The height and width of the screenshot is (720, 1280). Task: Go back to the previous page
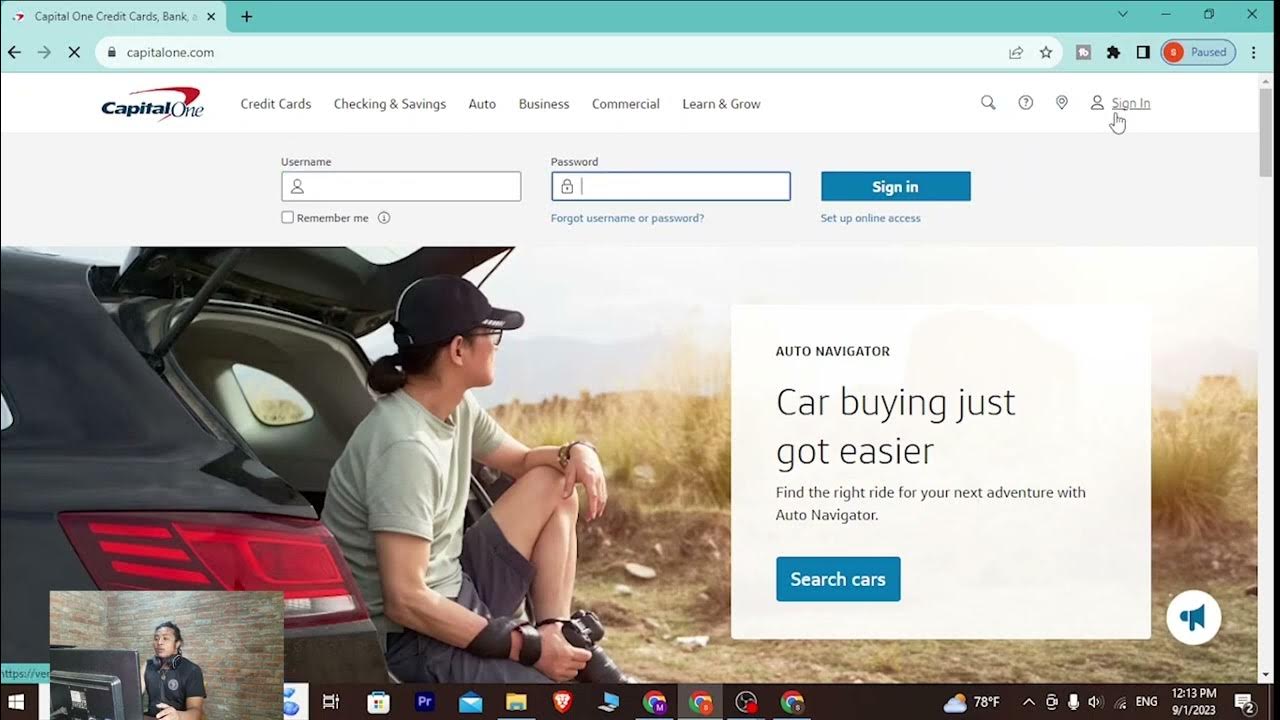coord(14,52)
